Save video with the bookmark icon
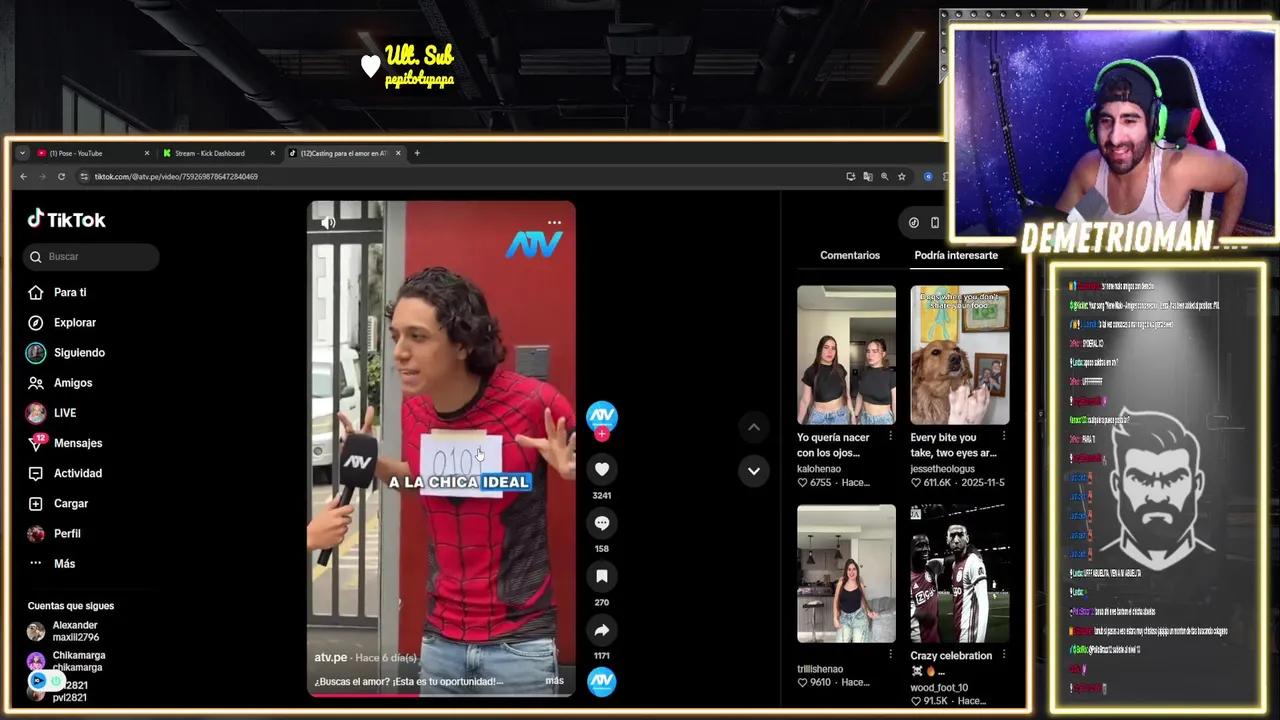 pos(601,576)
